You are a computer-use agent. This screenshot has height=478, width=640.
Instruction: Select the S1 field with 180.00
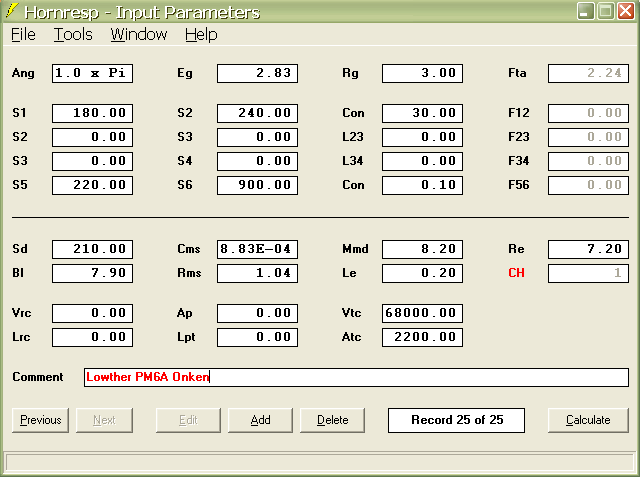(92, 113)
